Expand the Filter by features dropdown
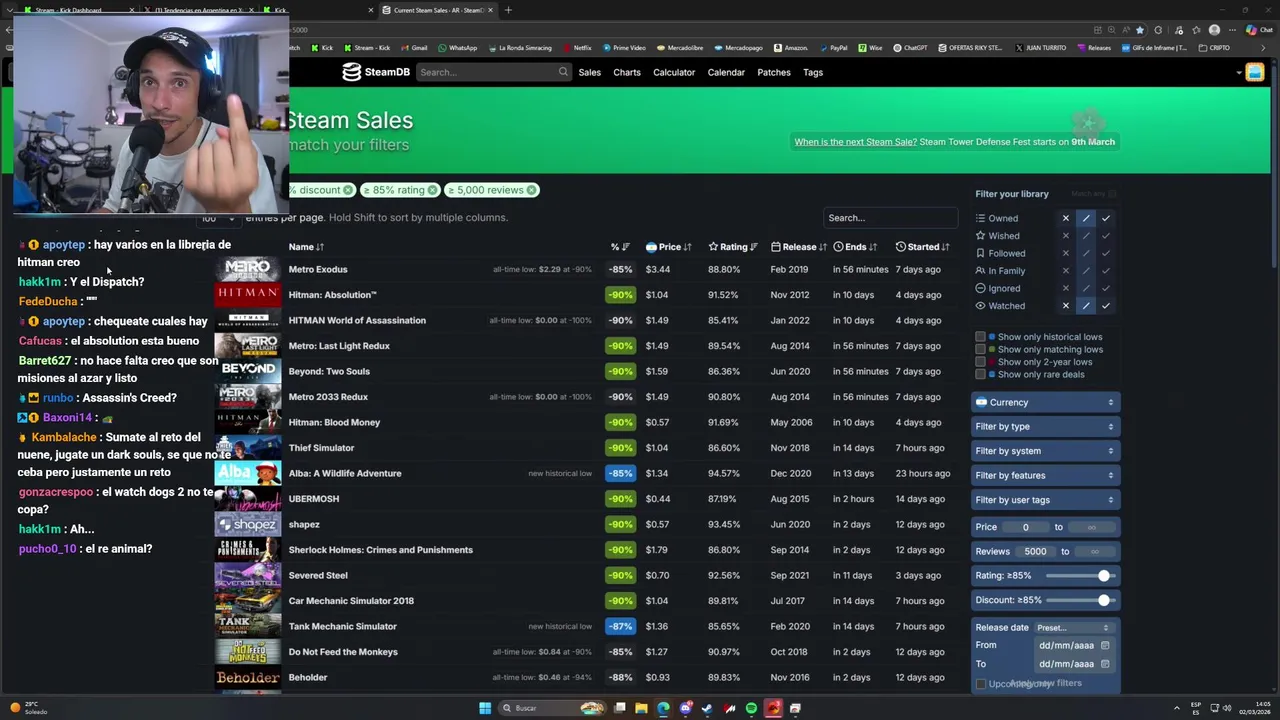The width and height of the screenshot is (1280, 720). [x=1045, y=475]
